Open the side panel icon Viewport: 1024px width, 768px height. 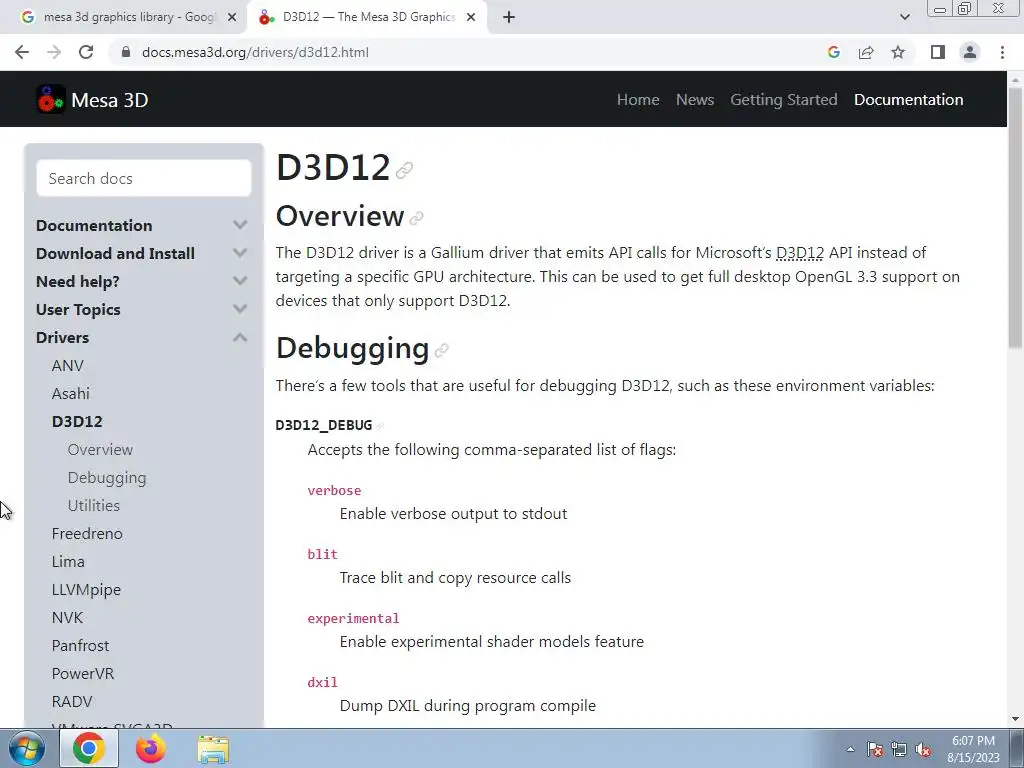point(938,52)
